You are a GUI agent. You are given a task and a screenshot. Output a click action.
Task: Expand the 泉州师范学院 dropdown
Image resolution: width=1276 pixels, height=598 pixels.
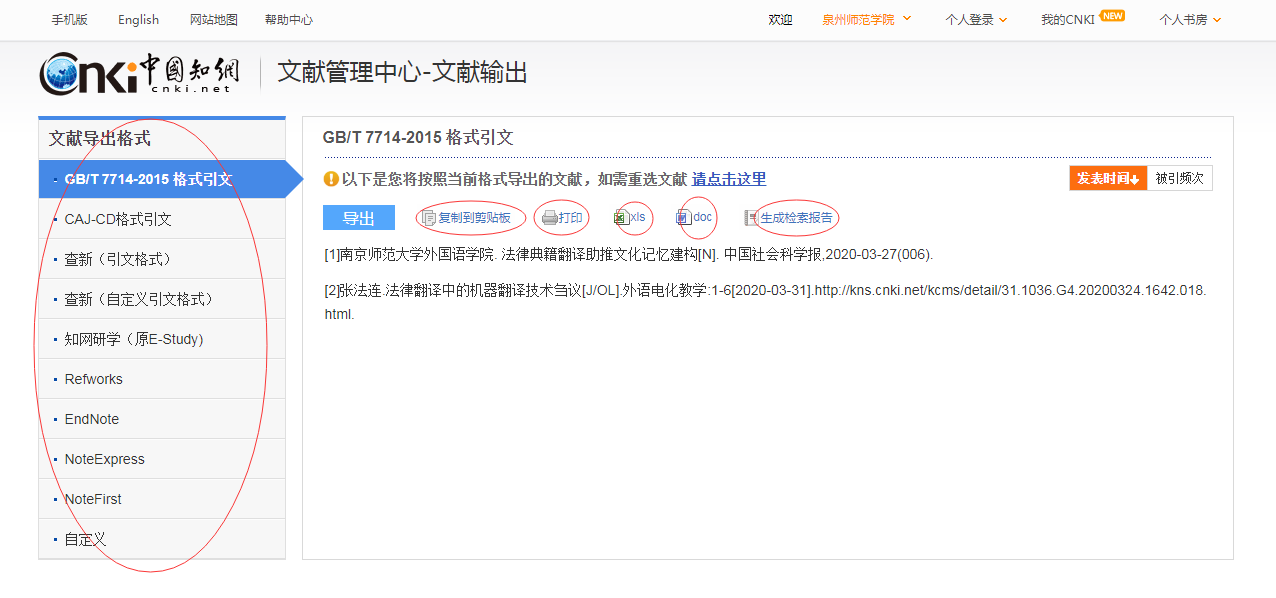867,19
